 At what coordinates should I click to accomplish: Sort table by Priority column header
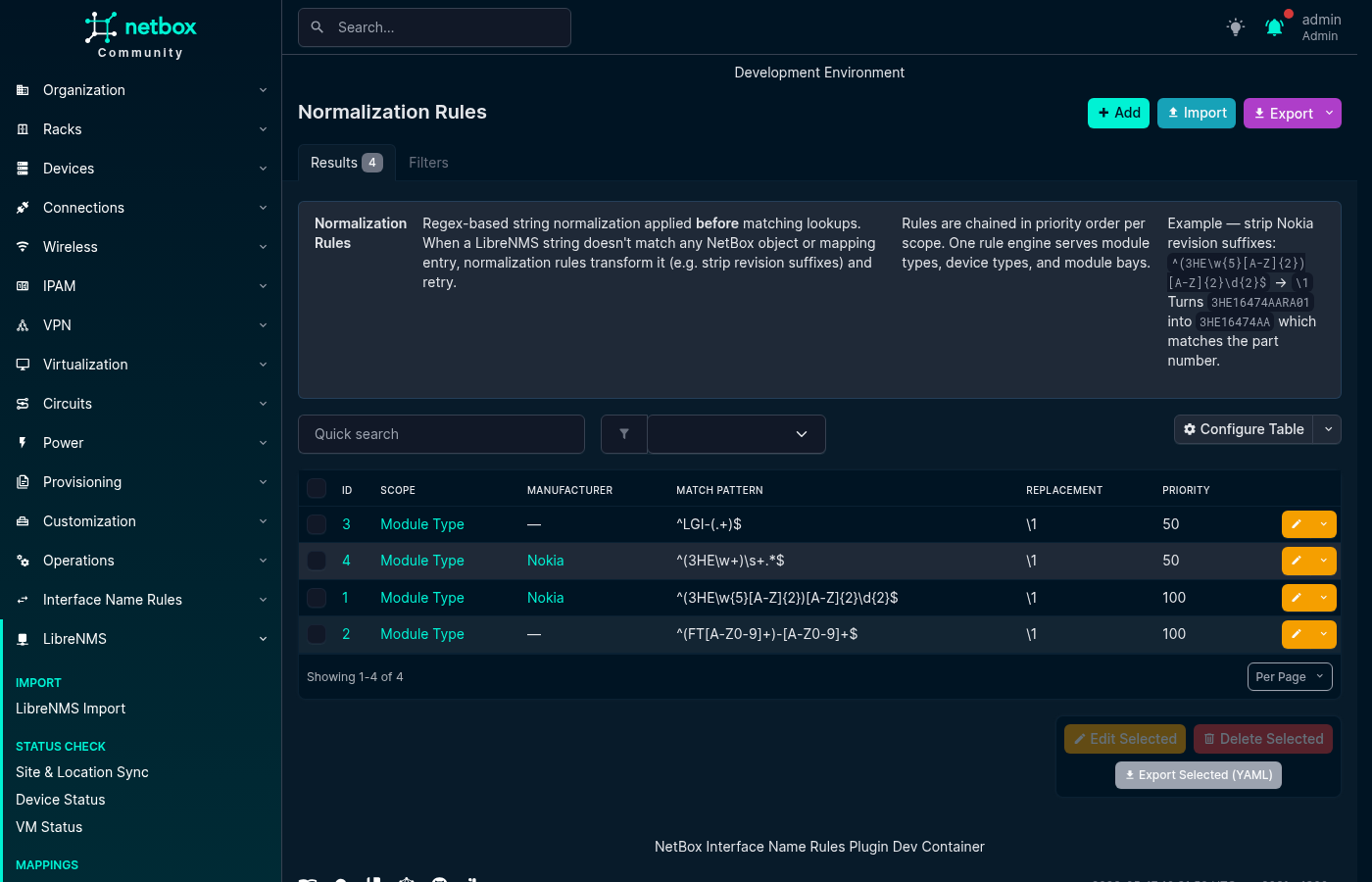point(1186,490)
